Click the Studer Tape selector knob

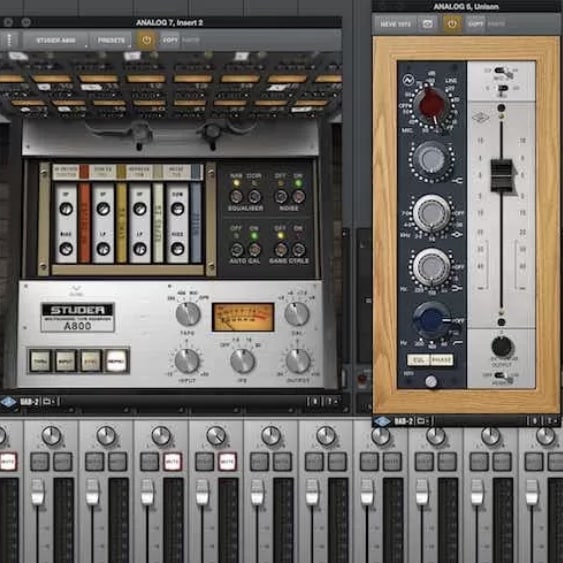click(188, 314)
